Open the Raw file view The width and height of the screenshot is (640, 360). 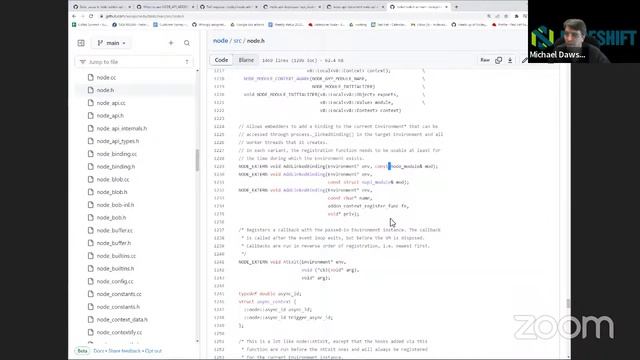(x=485, y=60)
